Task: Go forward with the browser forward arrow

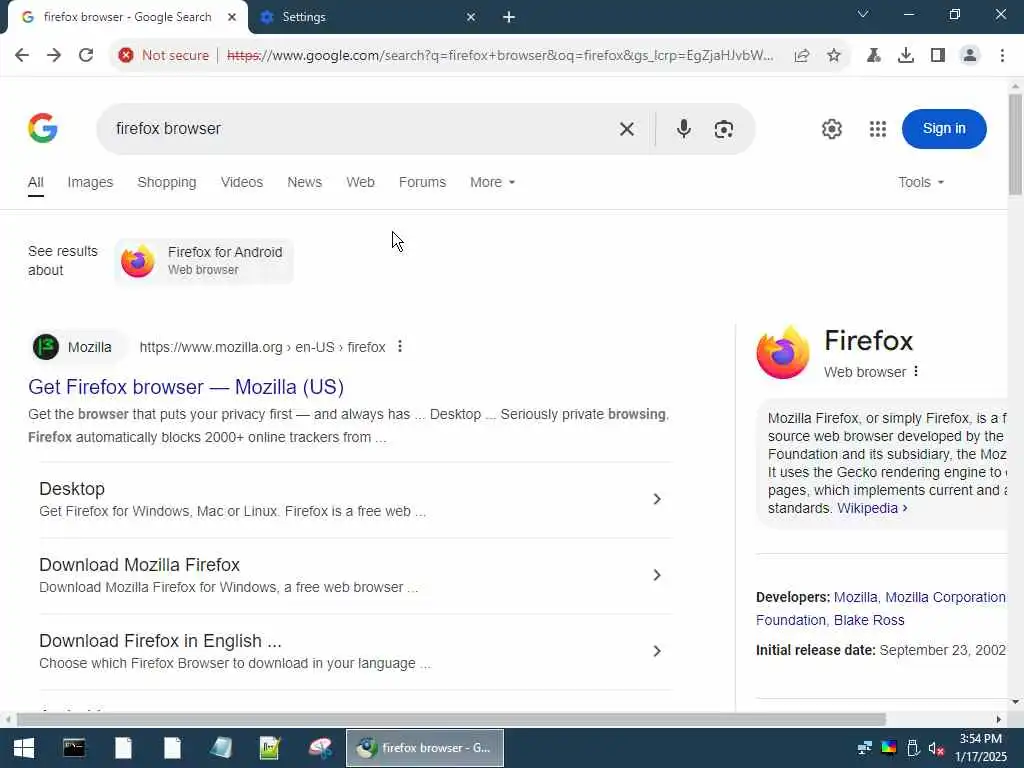Action: coord(54,56)
